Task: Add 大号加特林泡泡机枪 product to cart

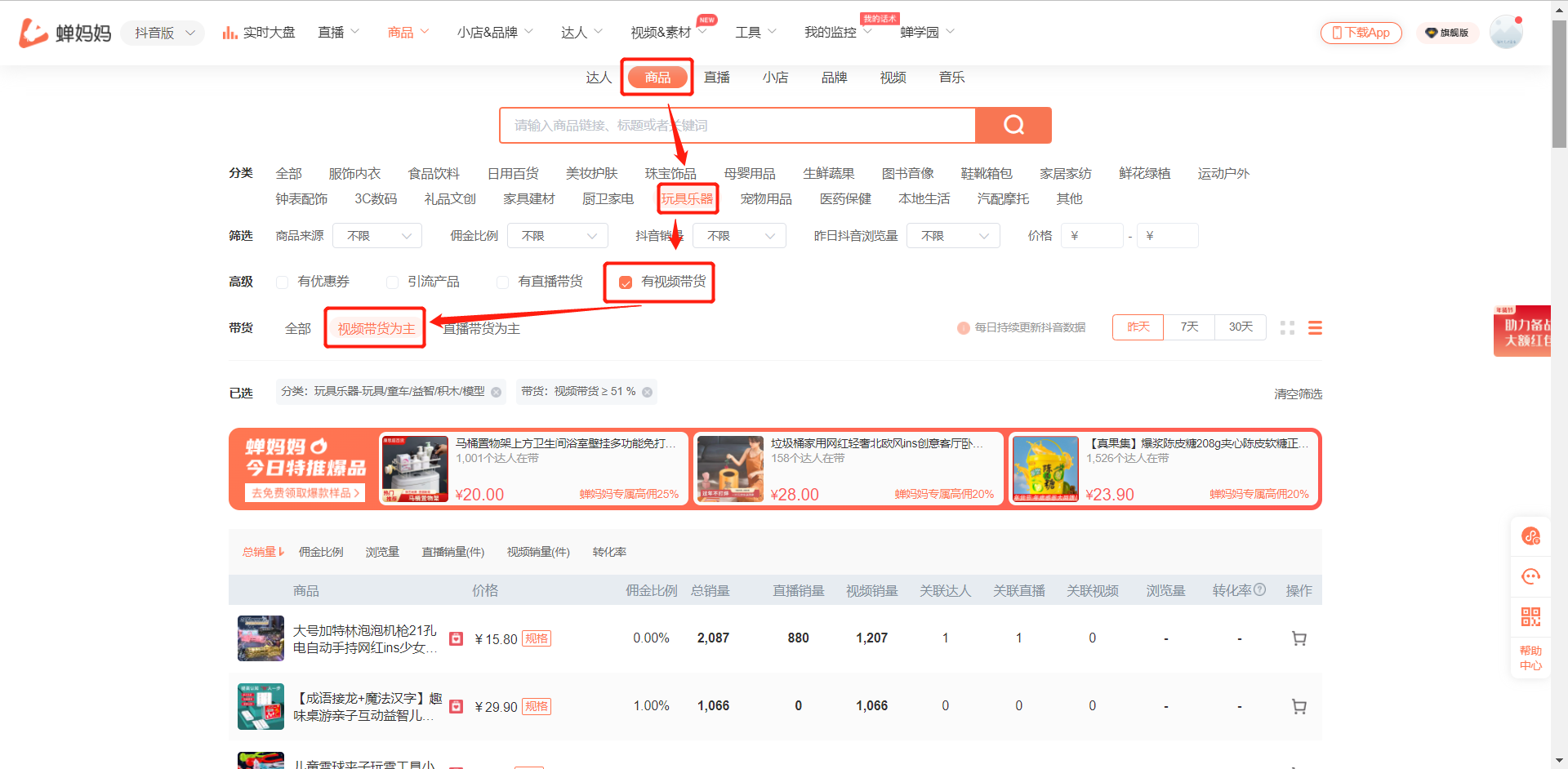Action: point(1298,638)
